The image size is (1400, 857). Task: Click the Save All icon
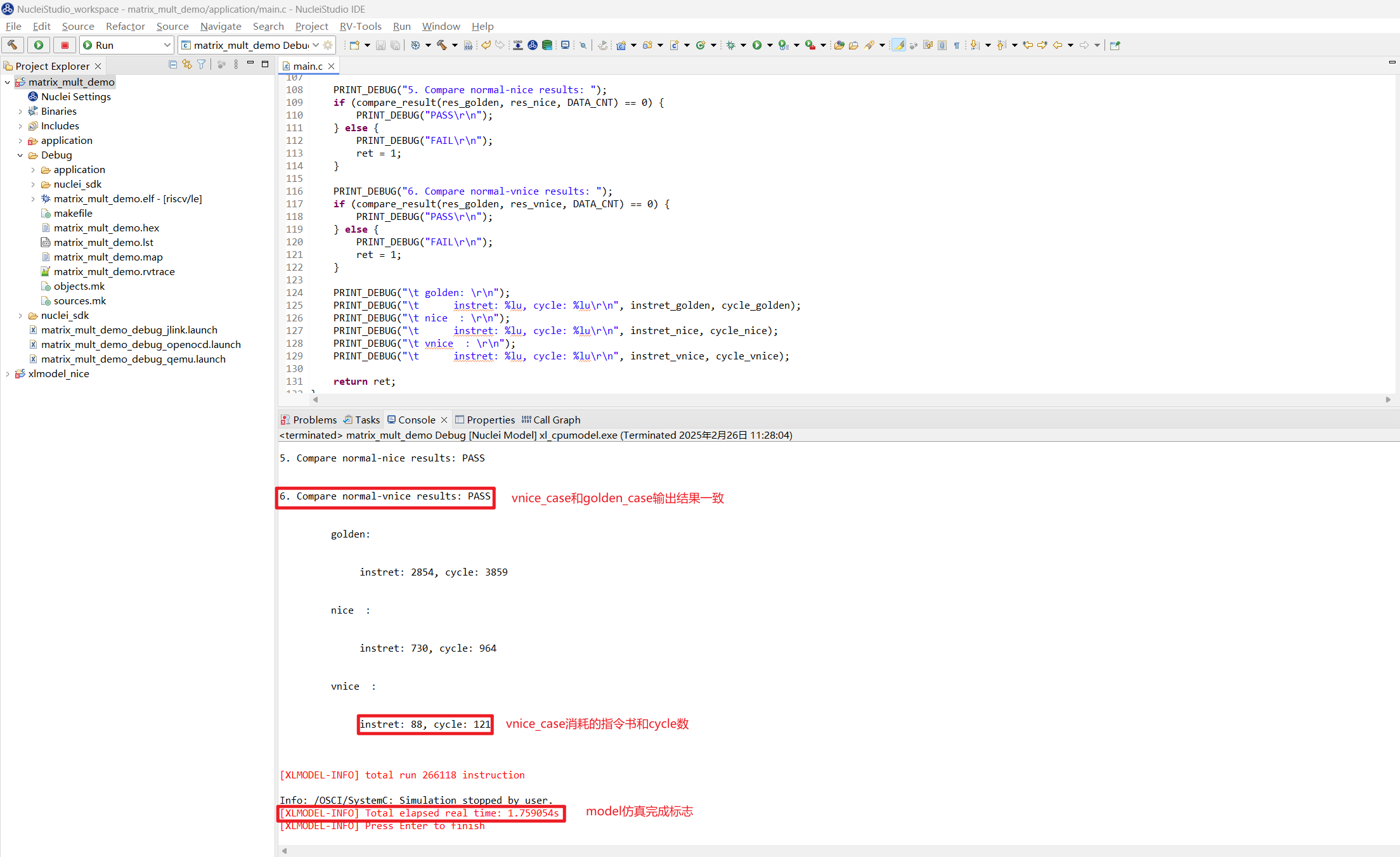(395, 45)
